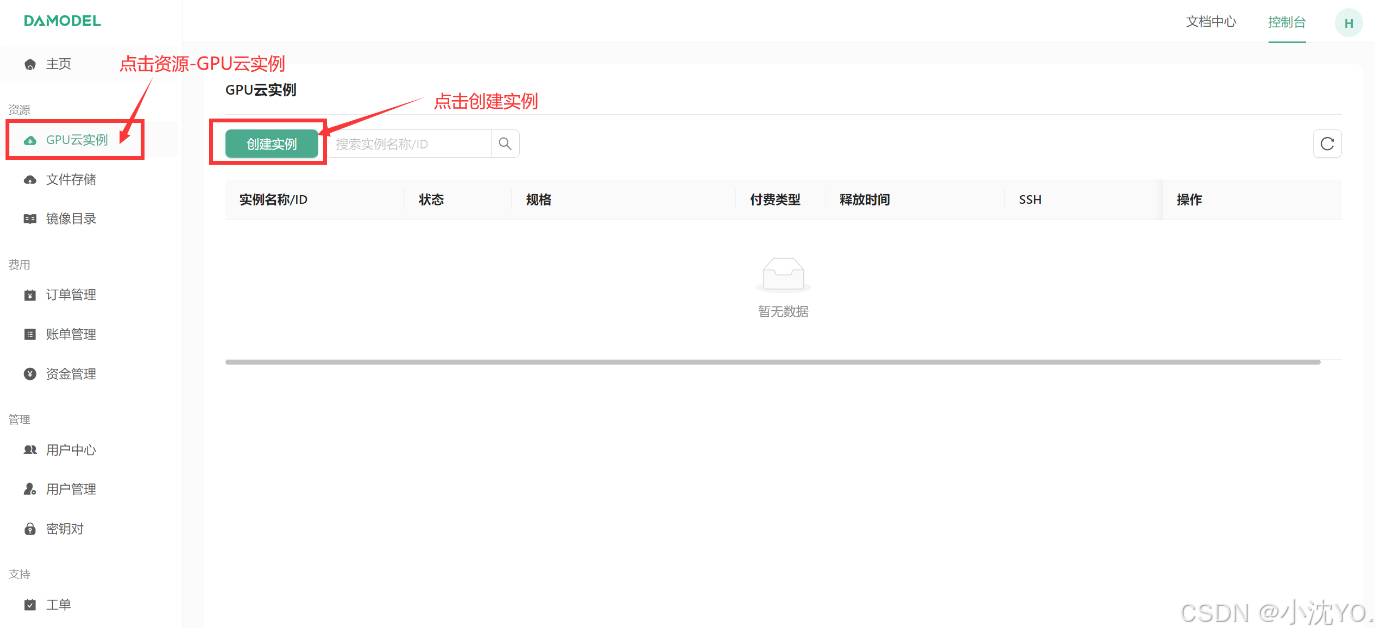Click the icon beside 账单管理
Screen dimensions: 1378x636
[30, 335]
